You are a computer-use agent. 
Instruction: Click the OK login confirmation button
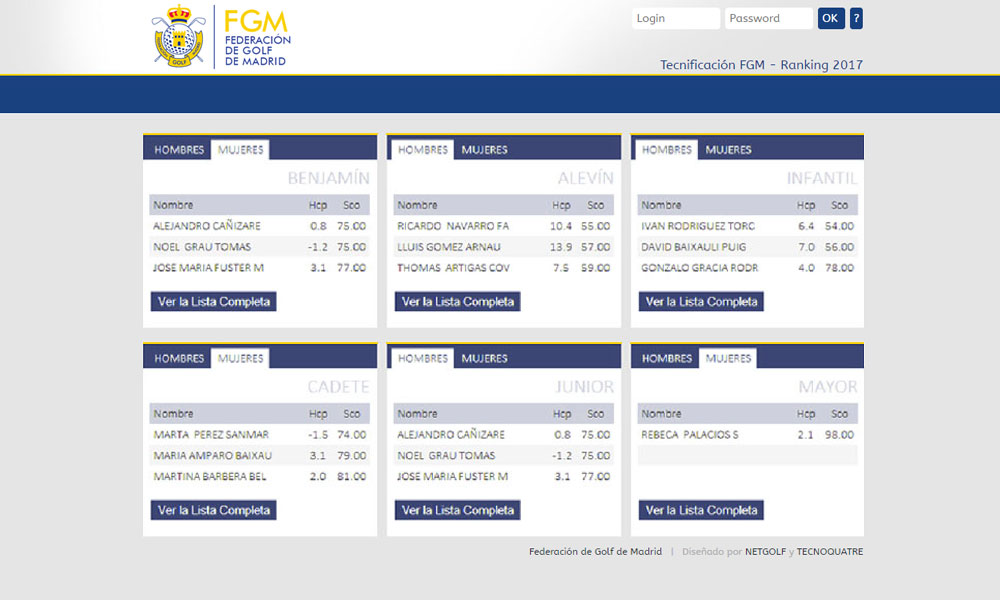point(830,18)
